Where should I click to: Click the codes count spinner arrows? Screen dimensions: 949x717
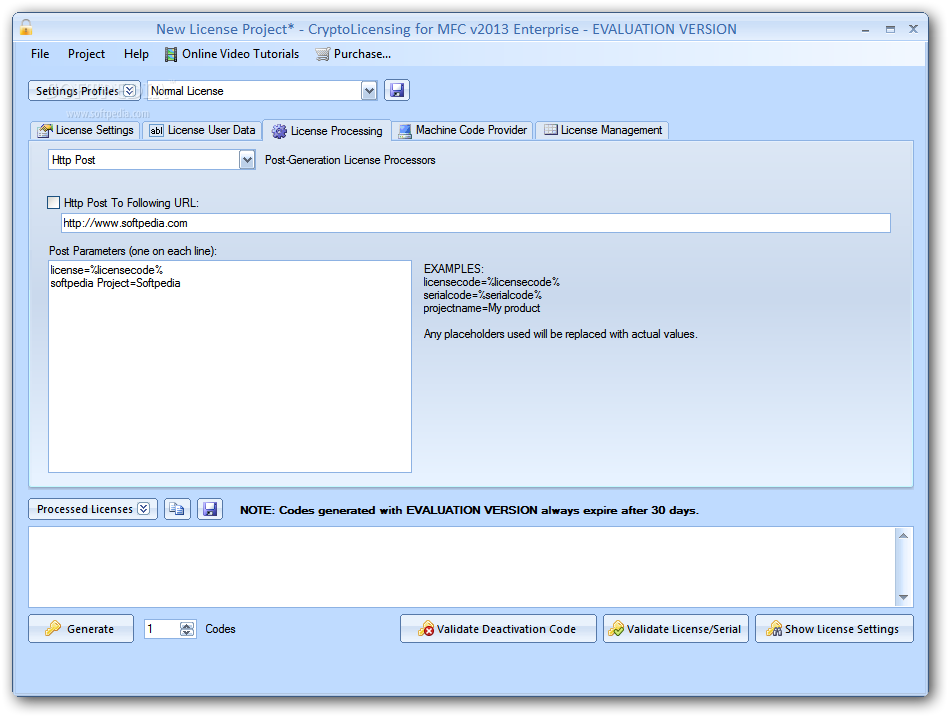click(x=187, y=629)
